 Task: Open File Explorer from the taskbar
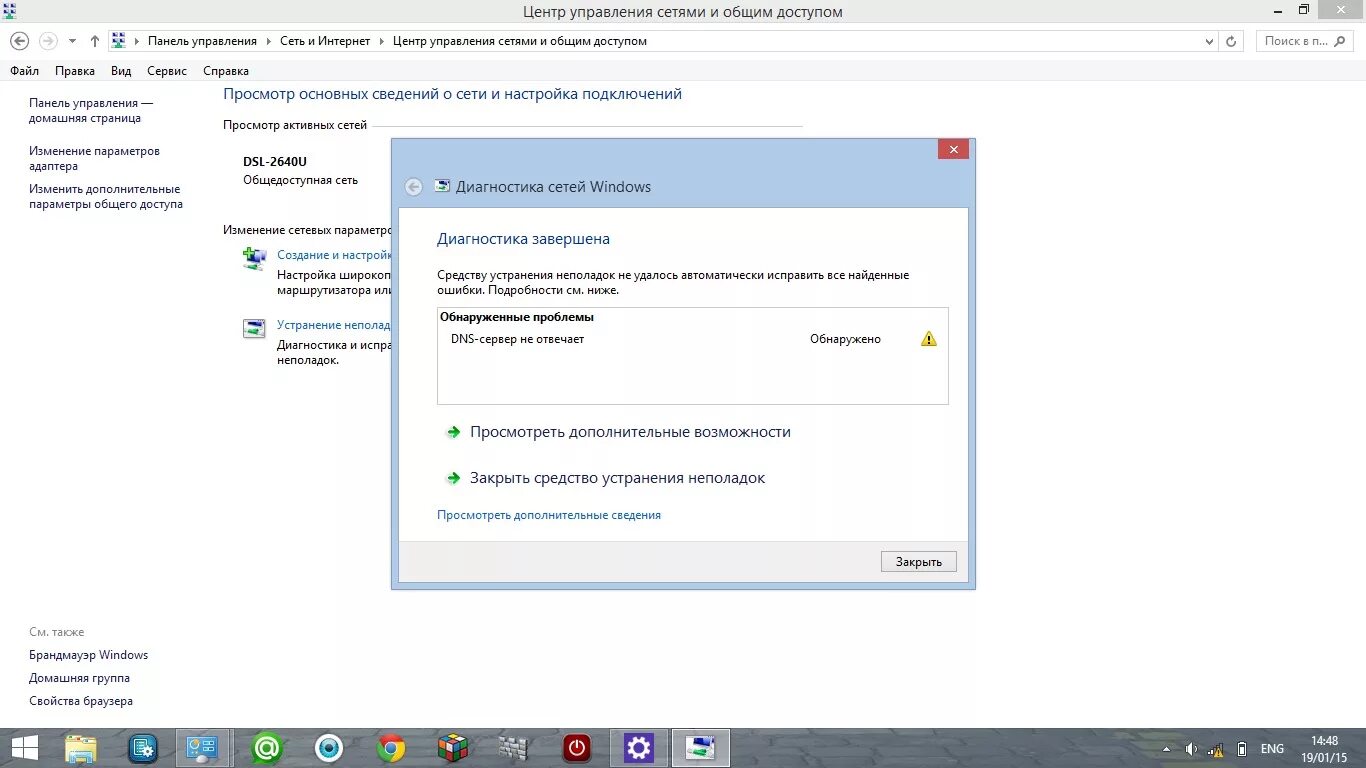tap(81, 748)
